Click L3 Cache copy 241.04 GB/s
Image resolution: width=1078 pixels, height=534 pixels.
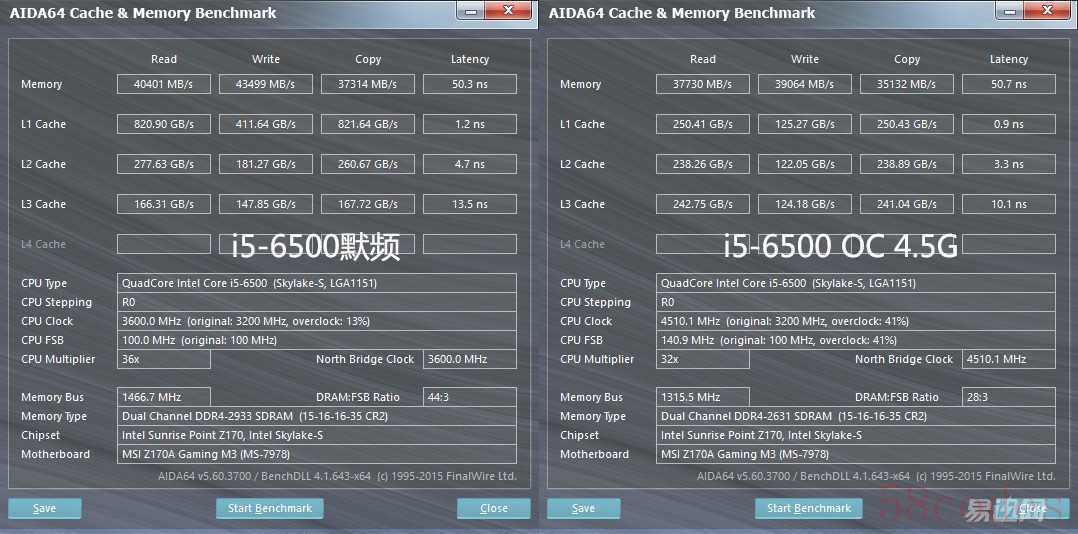point(907,203)
